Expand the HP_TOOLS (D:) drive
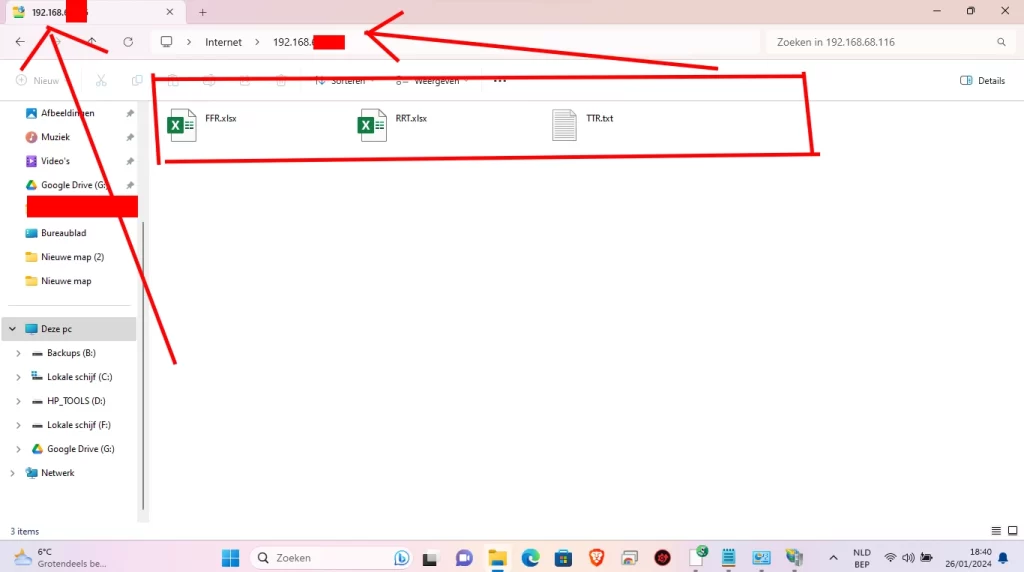The height and width of the screenshot is (572, 1024). [x=18, y=401]
